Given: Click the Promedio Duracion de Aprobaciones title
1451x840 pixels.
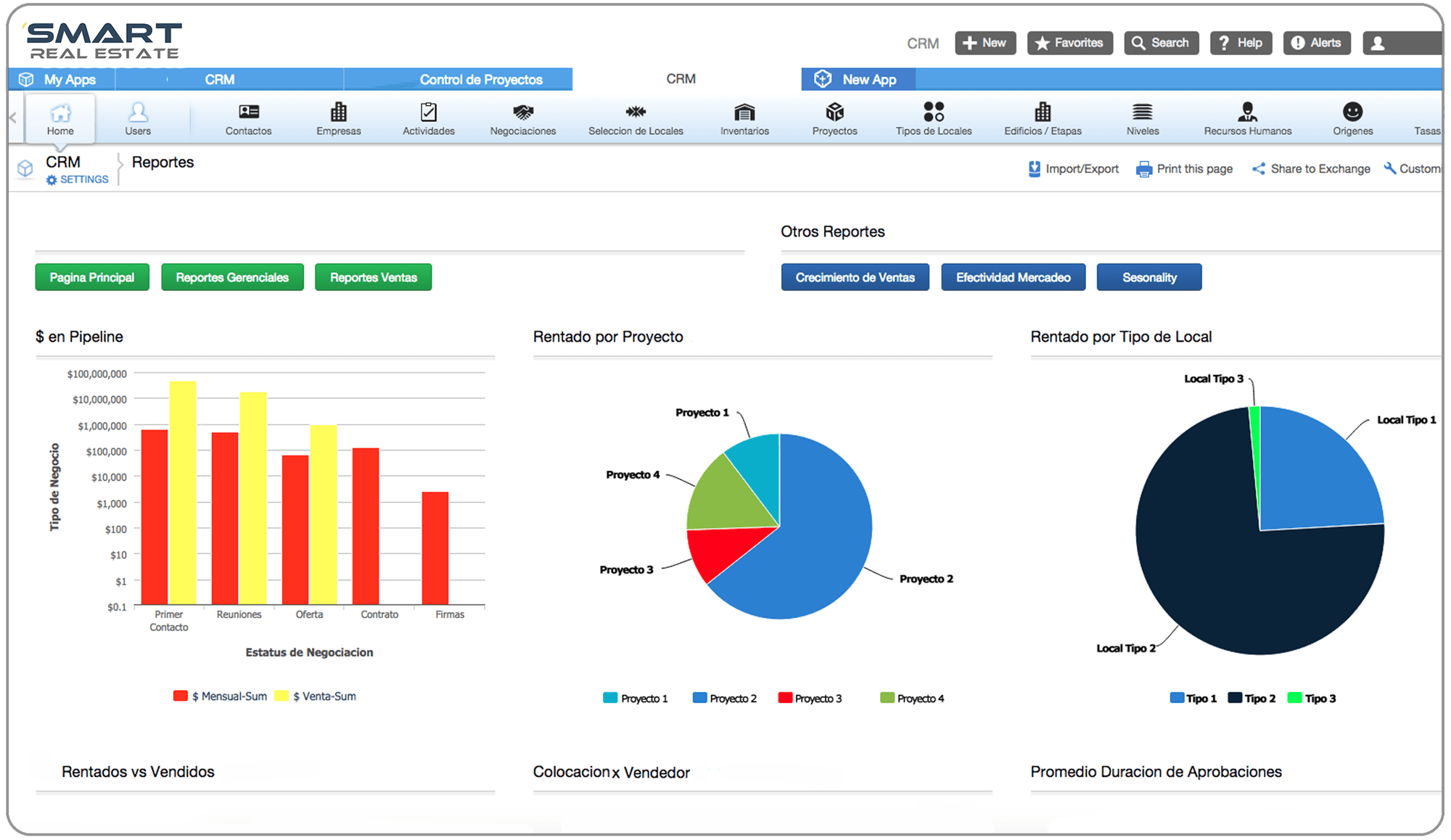Looking at the screenshot, I should tap(1156, 772).
